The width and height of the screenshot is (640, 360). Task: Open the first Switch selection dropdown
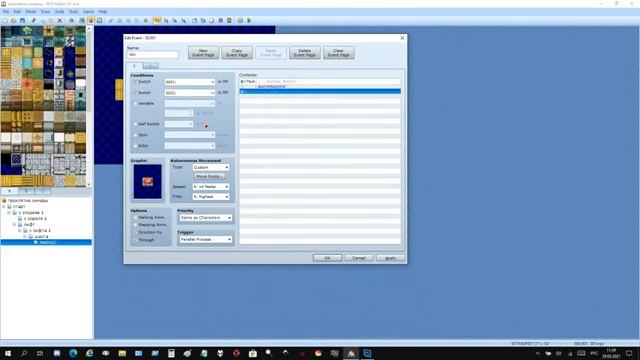tap(190, 82)
